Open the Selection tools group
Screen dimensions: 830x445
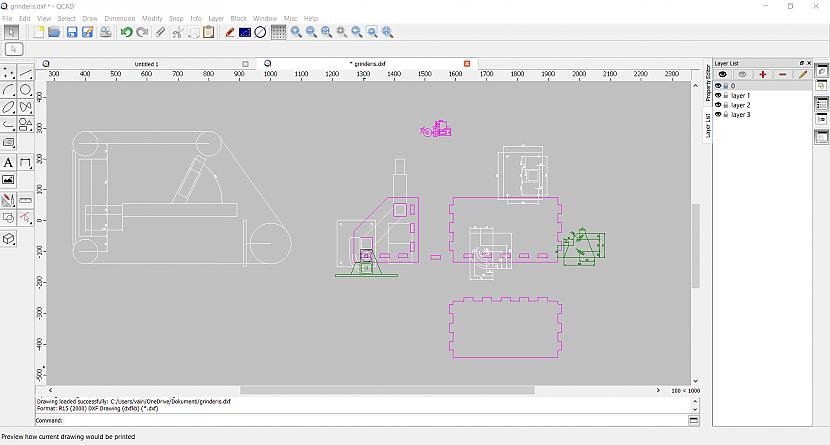pos(25,217)
